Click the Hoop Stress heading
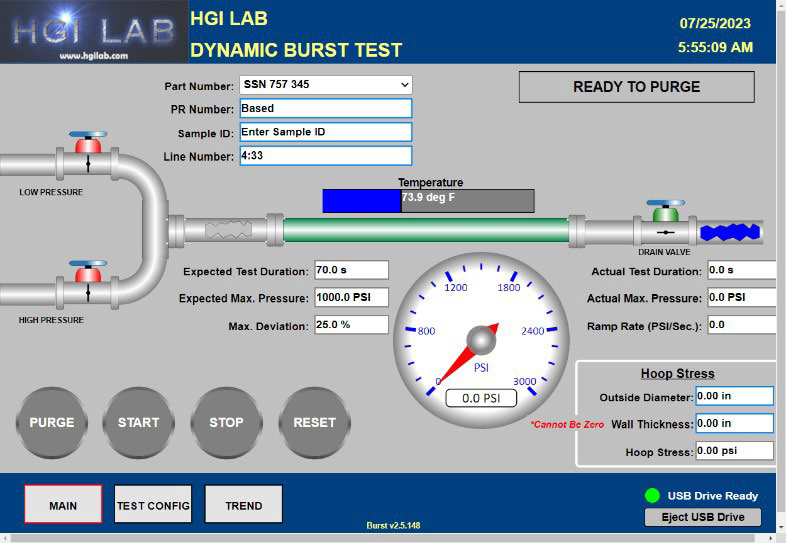 click(x=677, y=374)
